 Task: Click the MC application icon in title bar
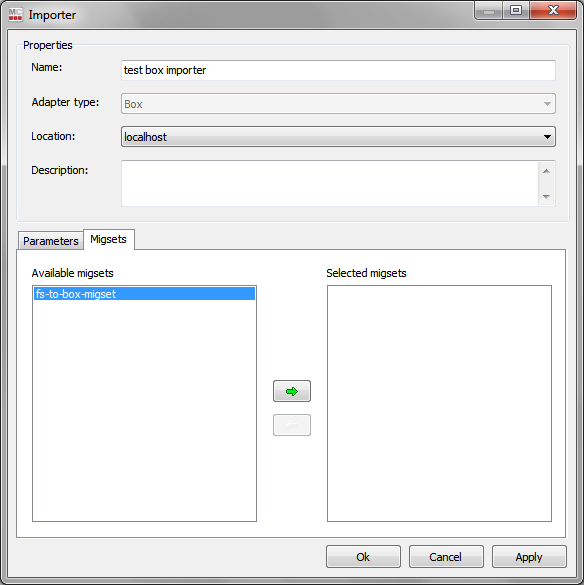tap(15, 15)
